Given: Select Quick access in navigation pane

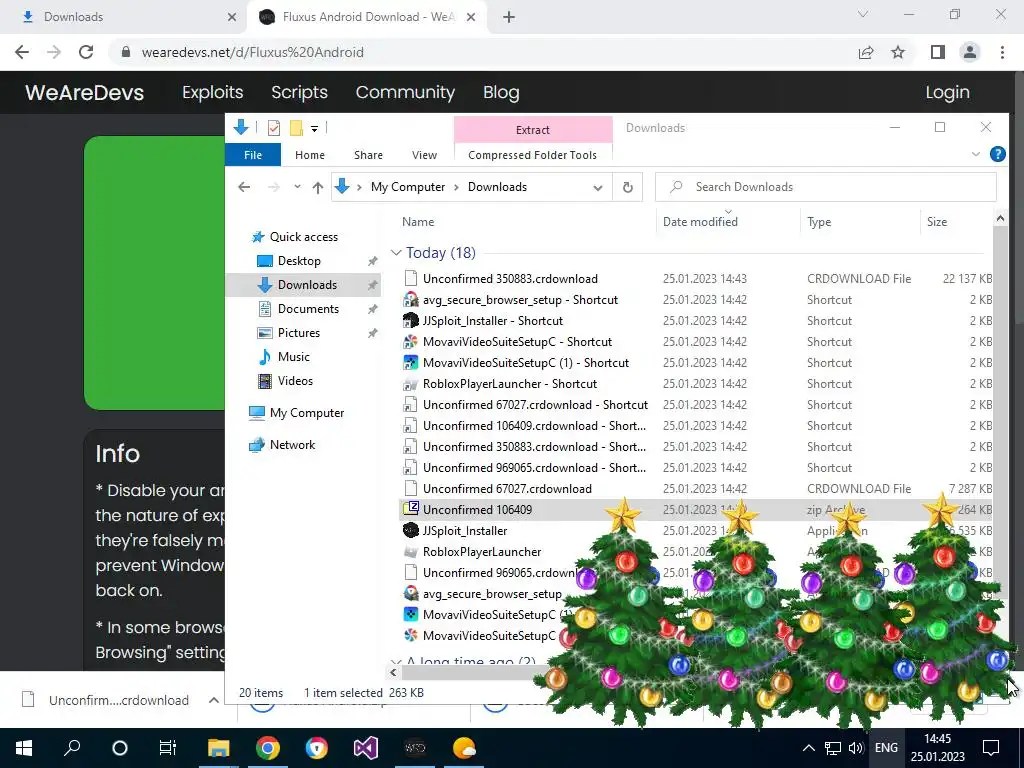Looking at the screenshot, I should click(x=304, y=237).
